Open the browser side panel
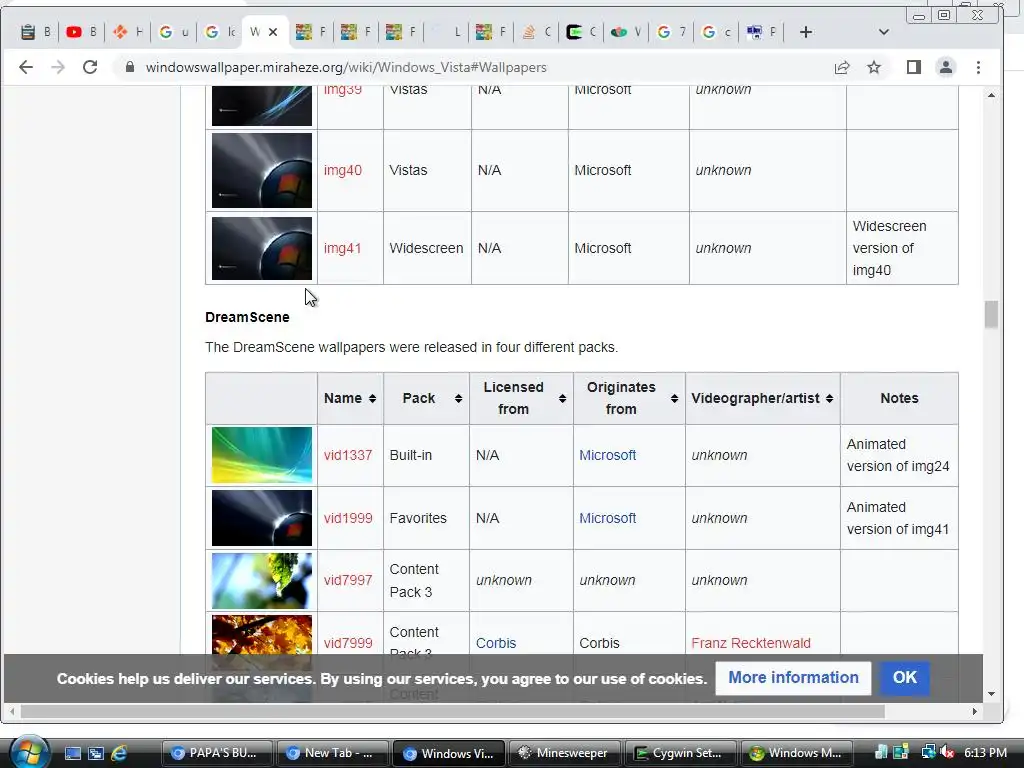Screen dimensions: 1024x768 (914, 67)
